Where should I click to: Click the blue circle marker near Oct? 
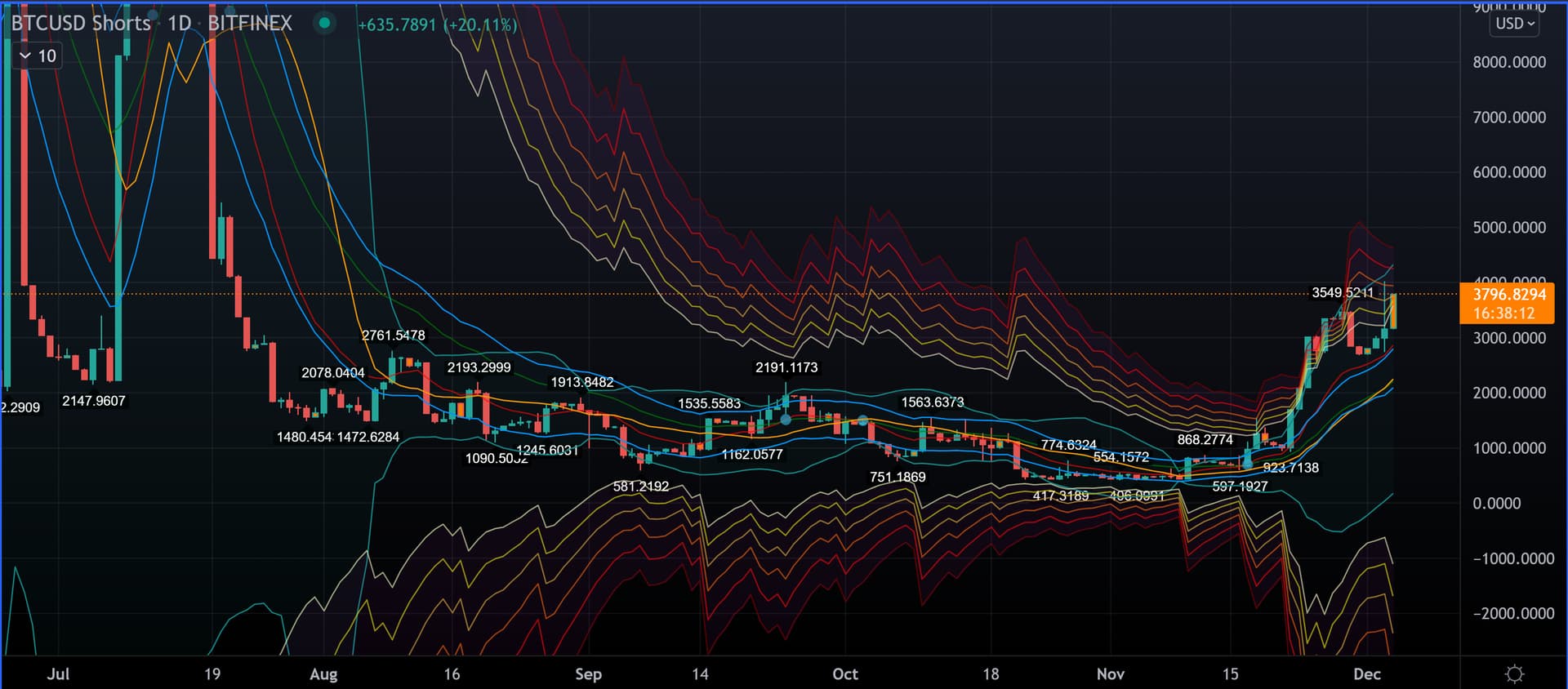(862, 421)
